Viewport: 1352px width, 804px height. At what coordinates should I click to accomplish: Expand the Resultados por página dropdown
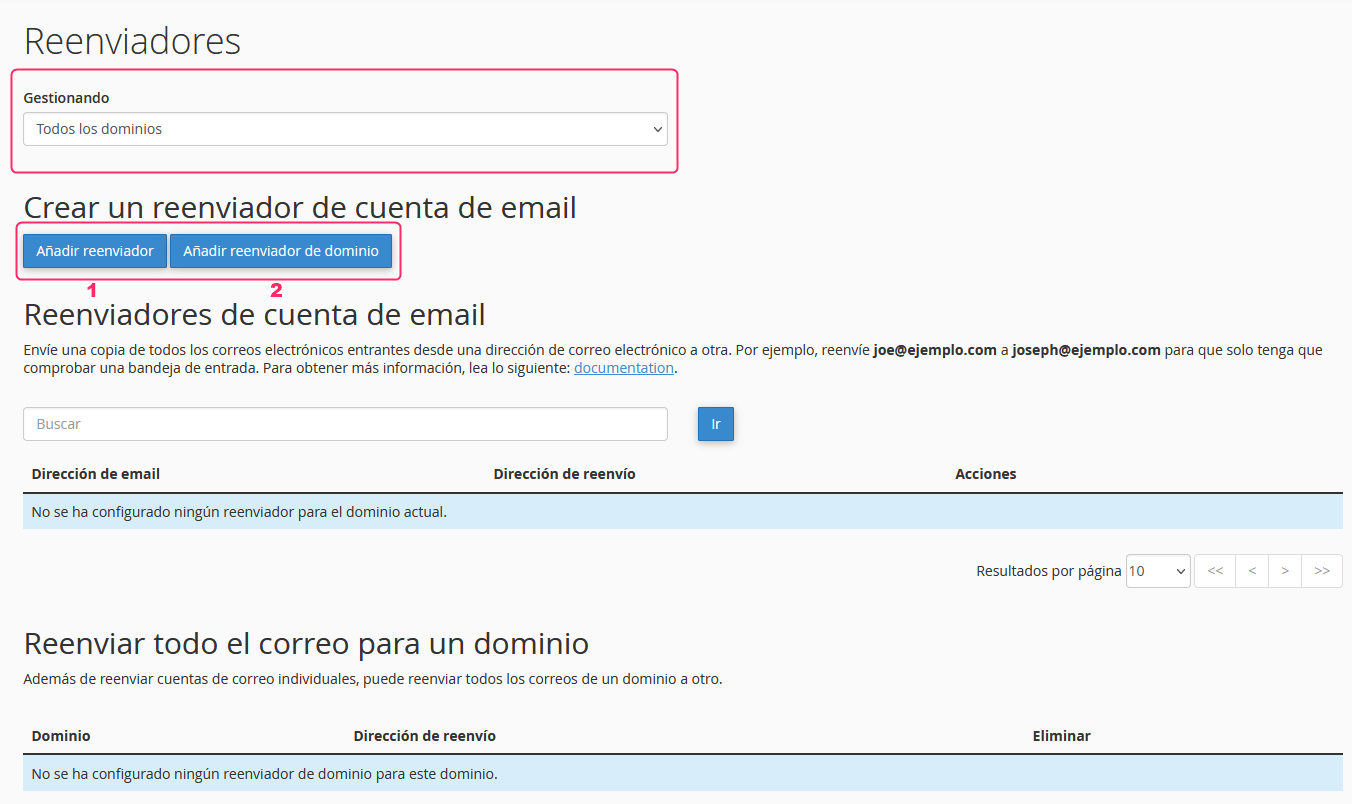click(x=1157, y=571)
